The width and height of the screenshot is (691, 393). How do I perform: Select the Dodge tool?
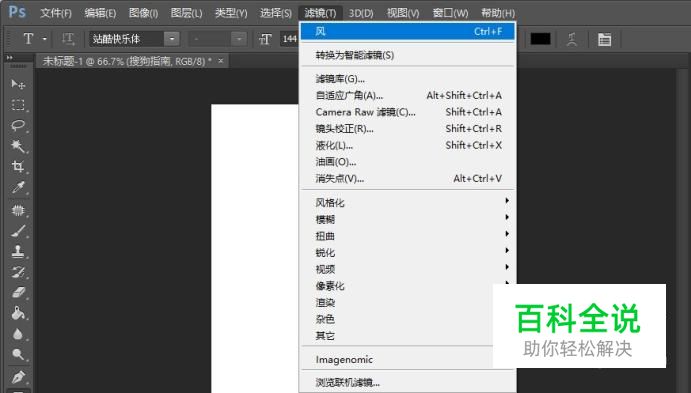pyautogui.click(x=18, y=355)
